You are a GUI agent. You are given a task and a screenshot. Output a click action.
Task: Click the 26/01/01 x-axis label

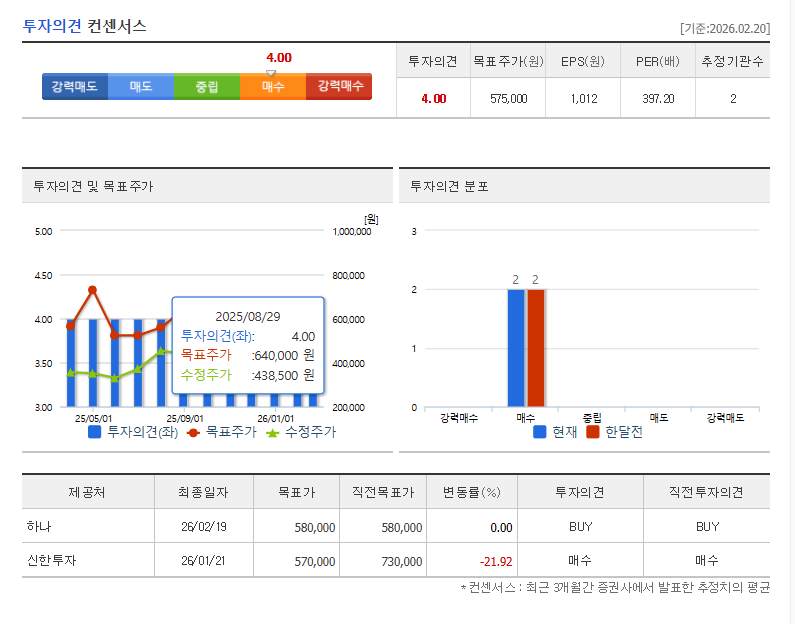275,419
